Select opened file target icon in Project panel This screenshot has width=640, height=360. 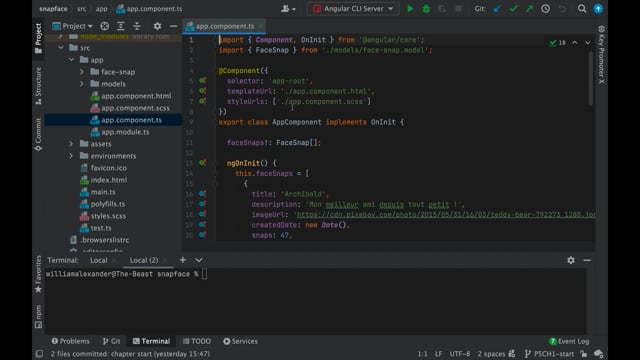pyautogui.click(x=104, y=26)
